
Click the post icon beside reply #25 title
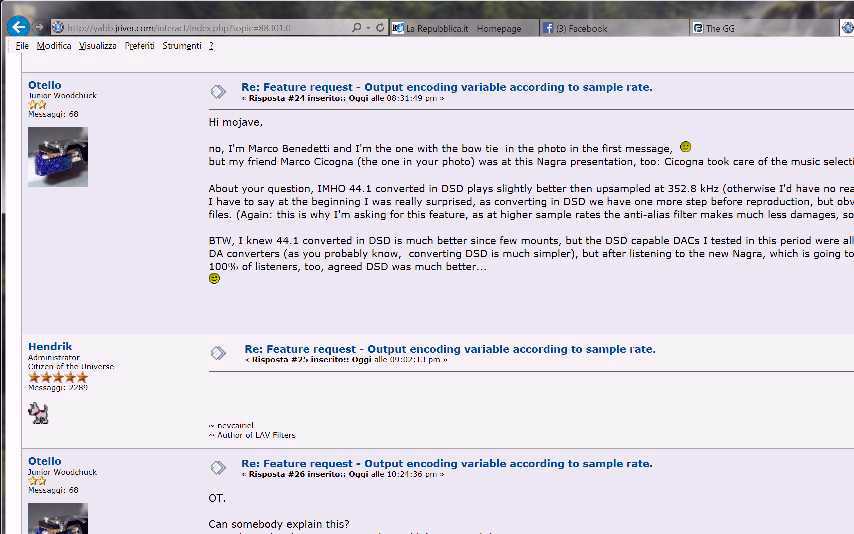(218, 353)
